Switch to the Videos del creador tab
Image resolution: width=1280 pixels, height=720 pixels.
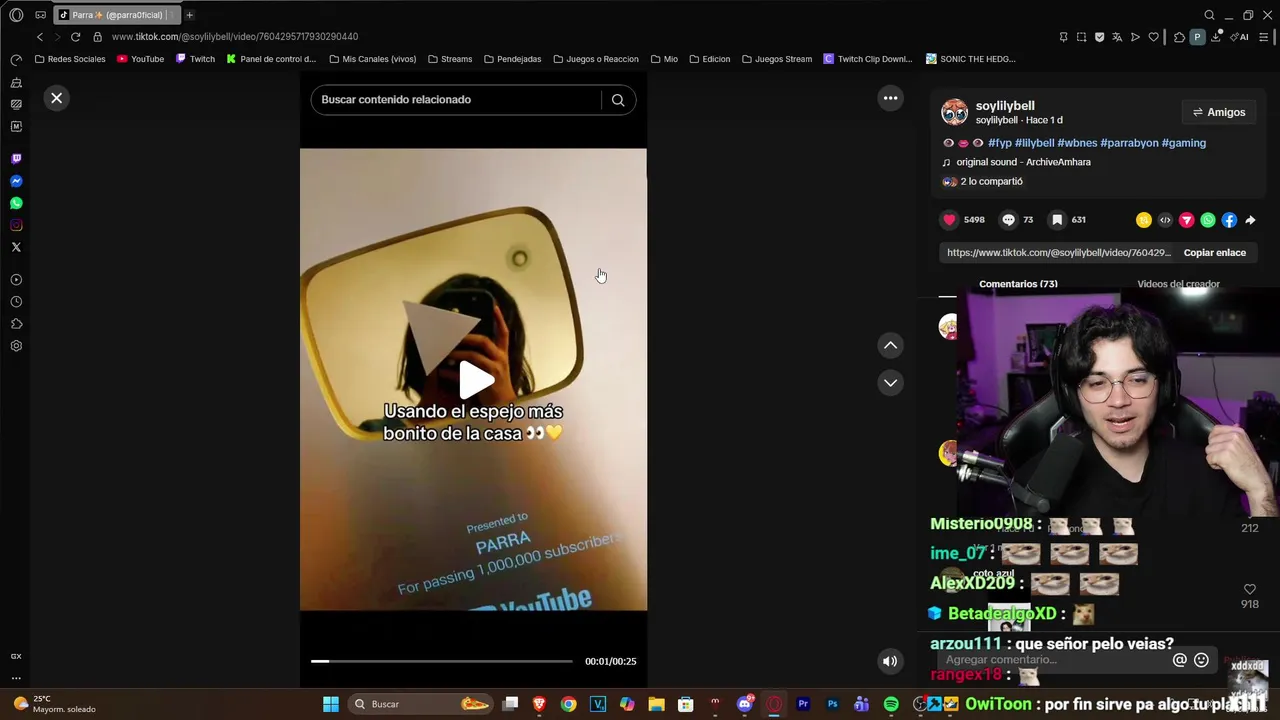tap(1178, 284)
